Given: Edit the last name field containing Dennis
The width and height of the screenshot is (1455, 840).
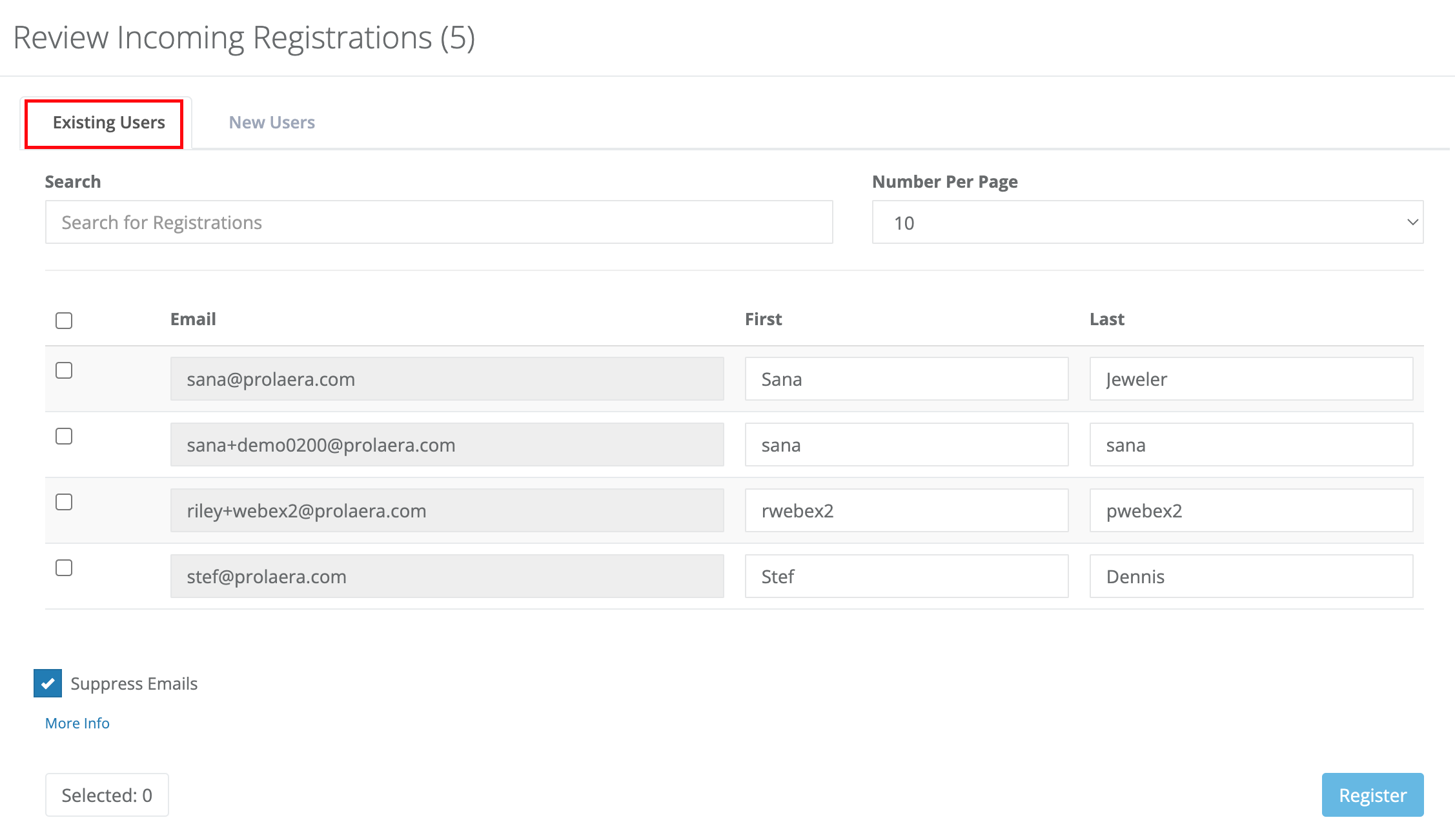Looking at the screenshot, I should pyautogui.click(x=1251, y=576).
